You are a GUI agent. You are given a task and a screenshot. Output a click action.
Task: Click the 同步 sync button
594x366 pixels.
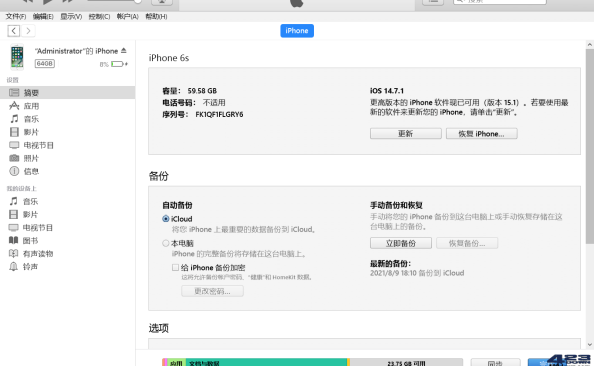pos(496,363)
